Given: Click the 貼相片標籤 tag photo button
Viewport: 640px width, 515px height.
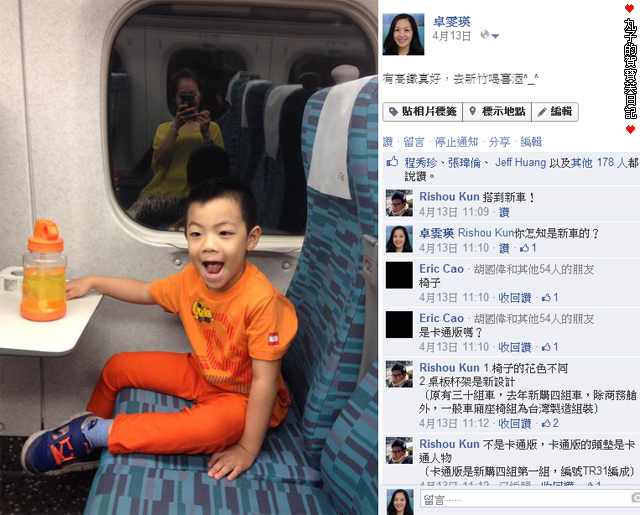Looking at the screenshot, I should 422,111.
